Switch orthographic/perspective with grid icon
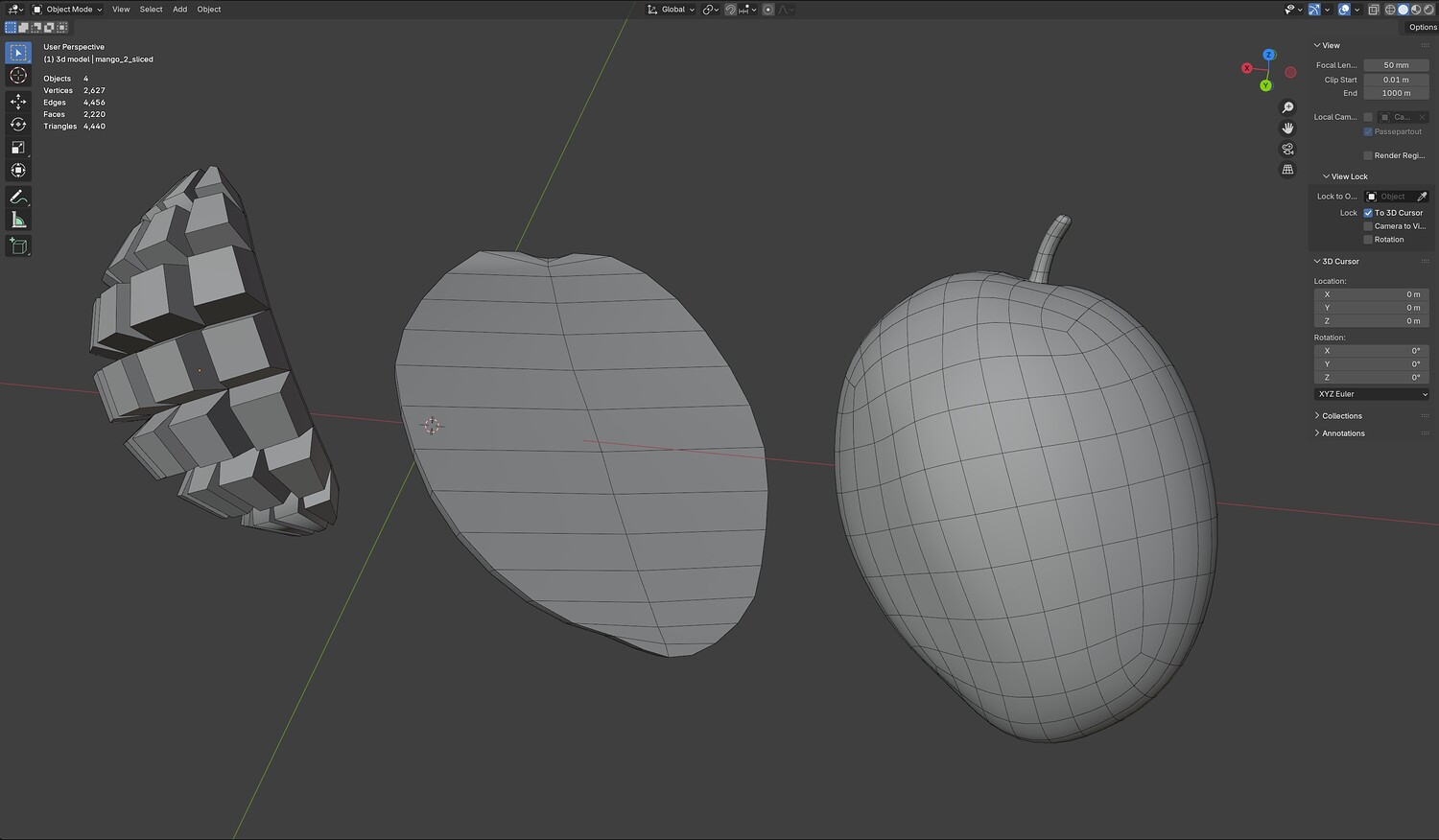This screenshot has height=840, width=1439. click(x=1287, y=170)
